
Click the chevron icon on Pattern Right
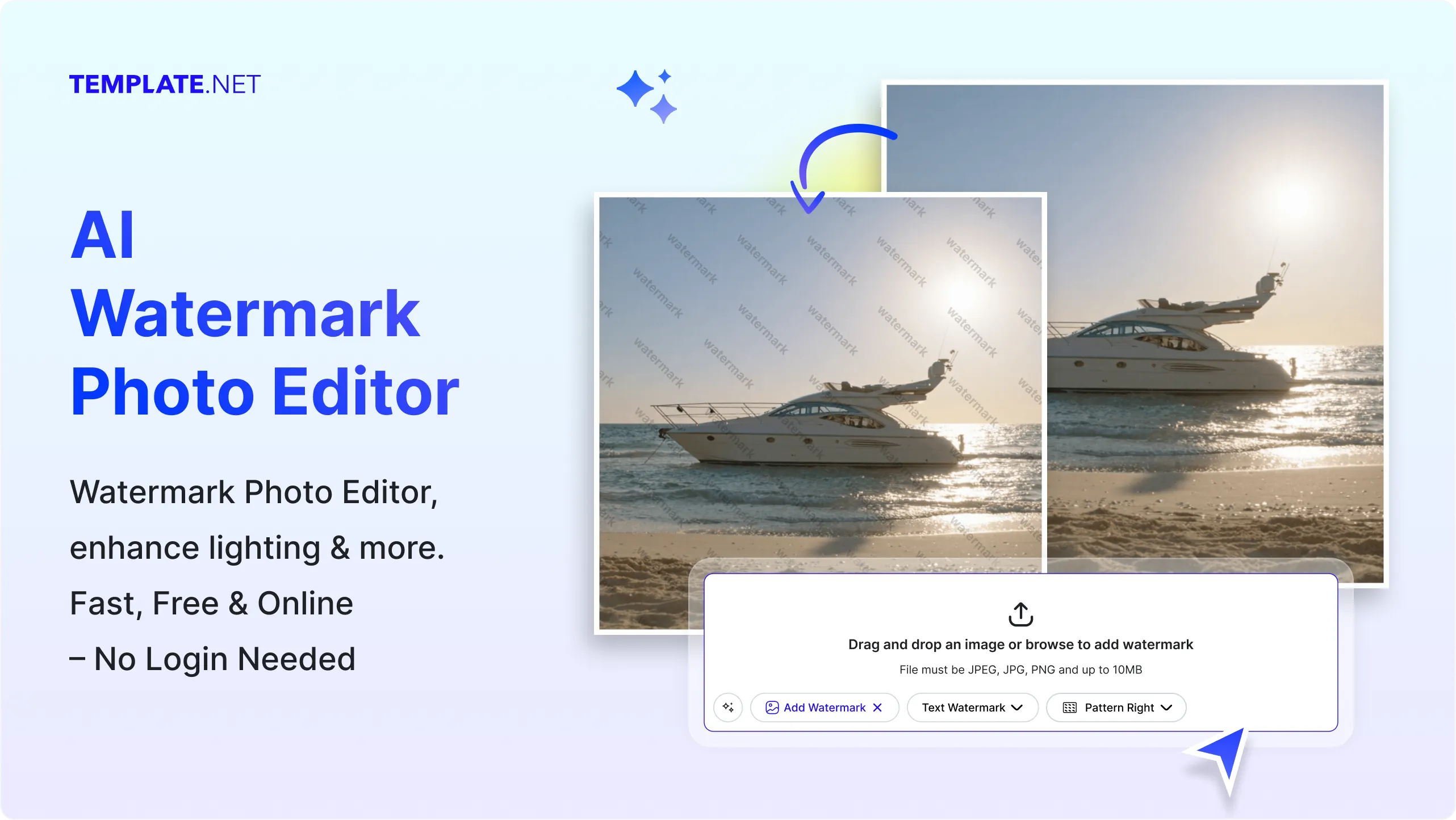point(1168,708)
